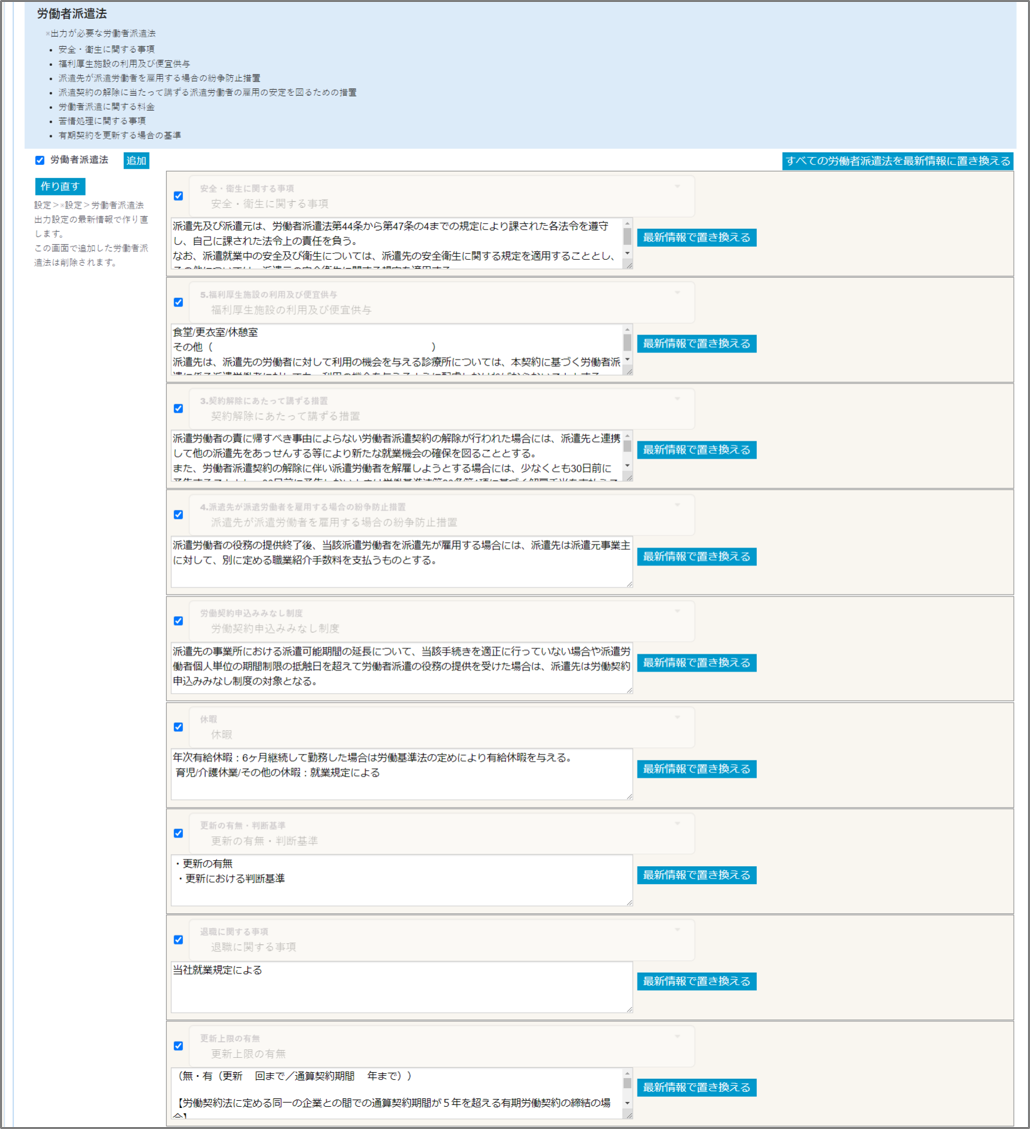This screenshot has height=1129, width=1030.
Task: Click scroll-up arrow in 契約解除 text area
Action: coord(627,436)
